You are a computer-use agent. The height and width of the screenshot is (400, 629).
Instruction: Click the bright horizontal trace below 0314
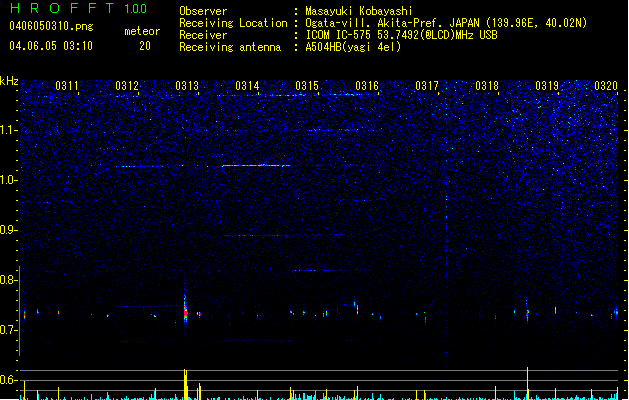click(x=256, y=165)
